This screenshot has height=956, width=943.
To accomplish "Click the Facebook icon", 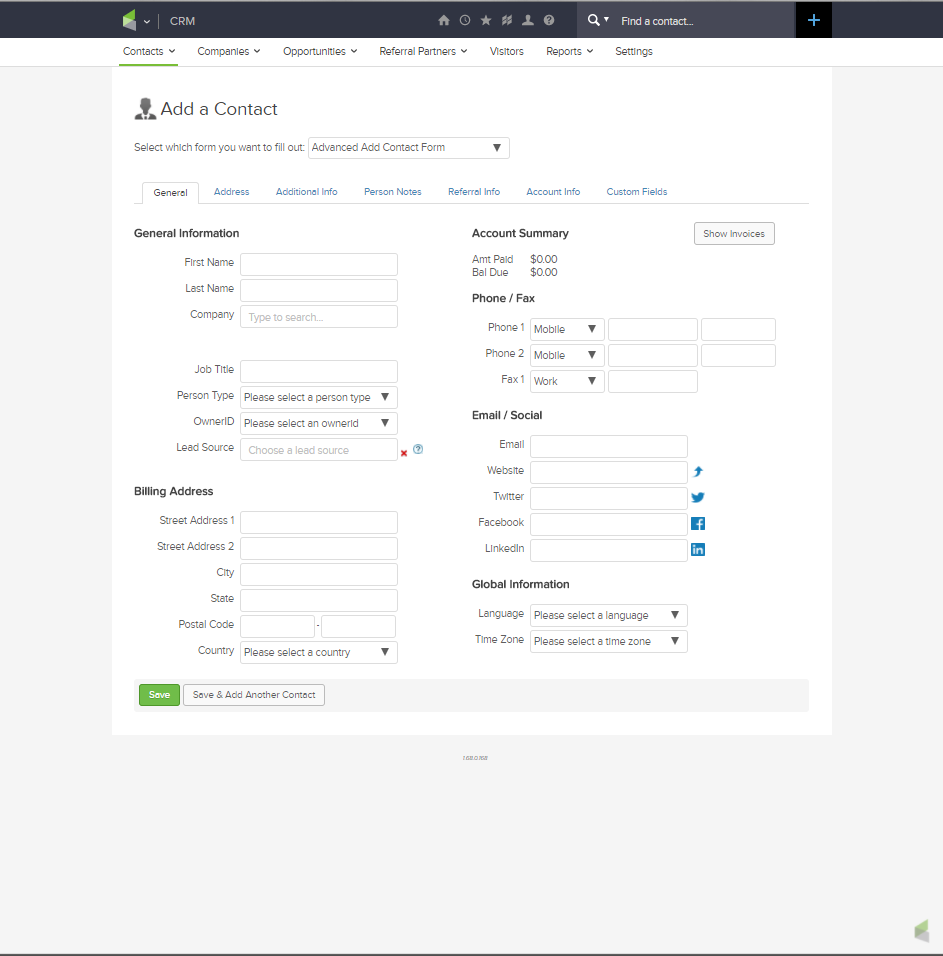I will pyautogui.click(x=698, y=524).
